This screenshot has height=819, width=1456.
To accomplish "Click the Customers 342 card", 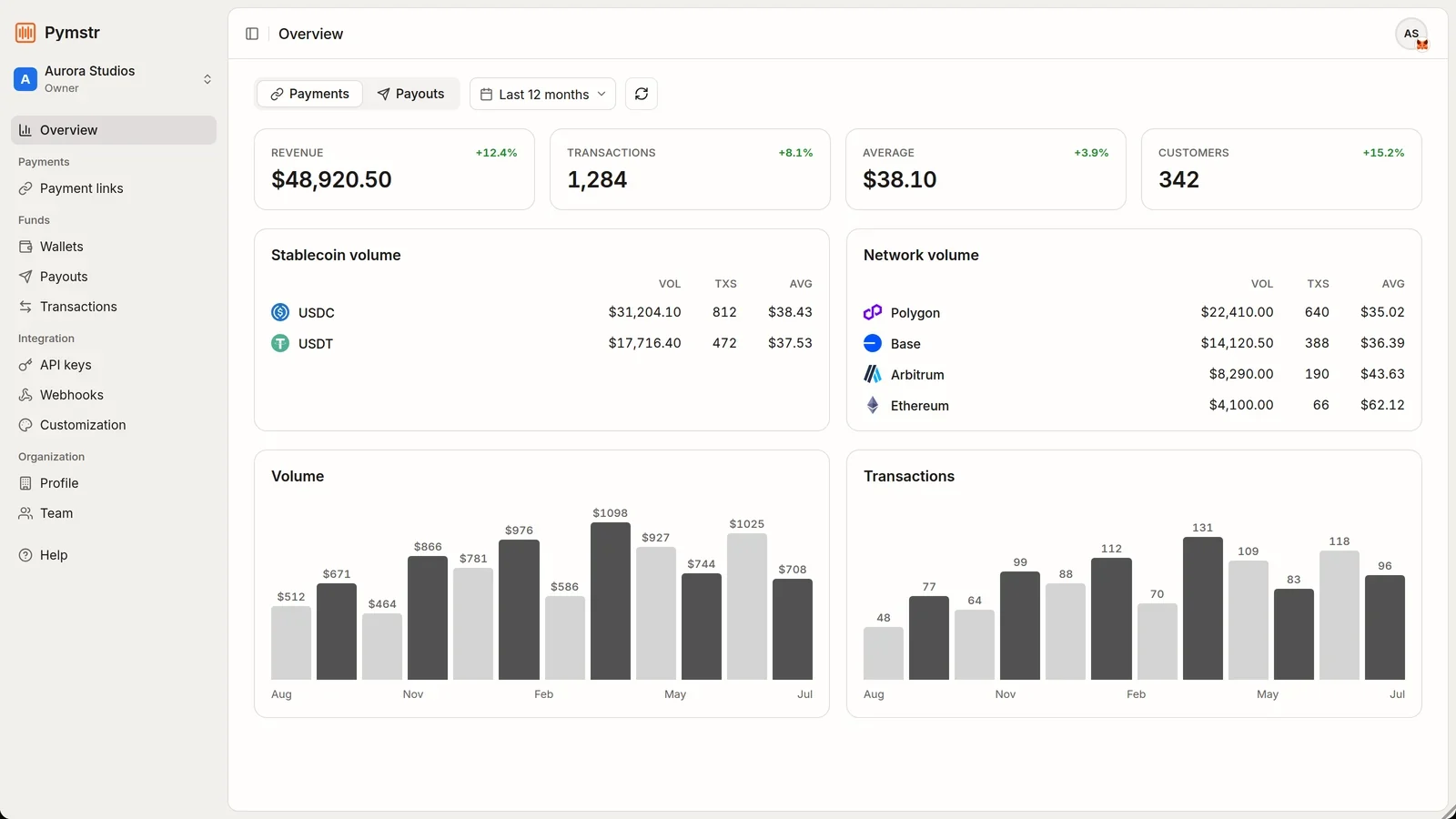I will pyautogui.click(x=1281, y=169).
